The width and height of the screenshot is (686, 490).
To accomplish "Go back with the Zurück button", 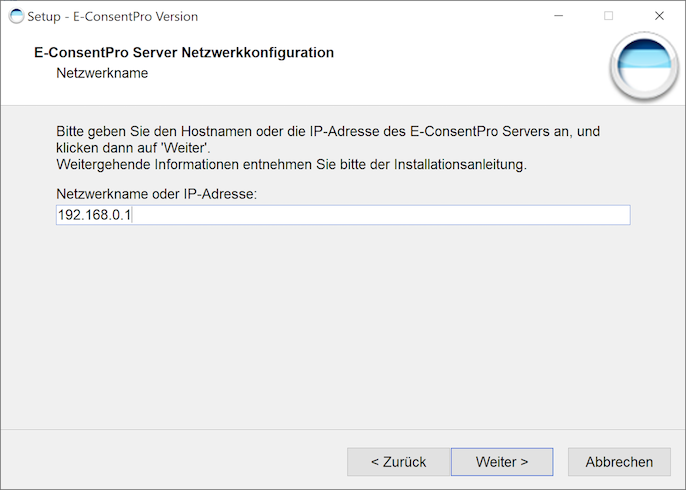I will [x=399, y=462].
